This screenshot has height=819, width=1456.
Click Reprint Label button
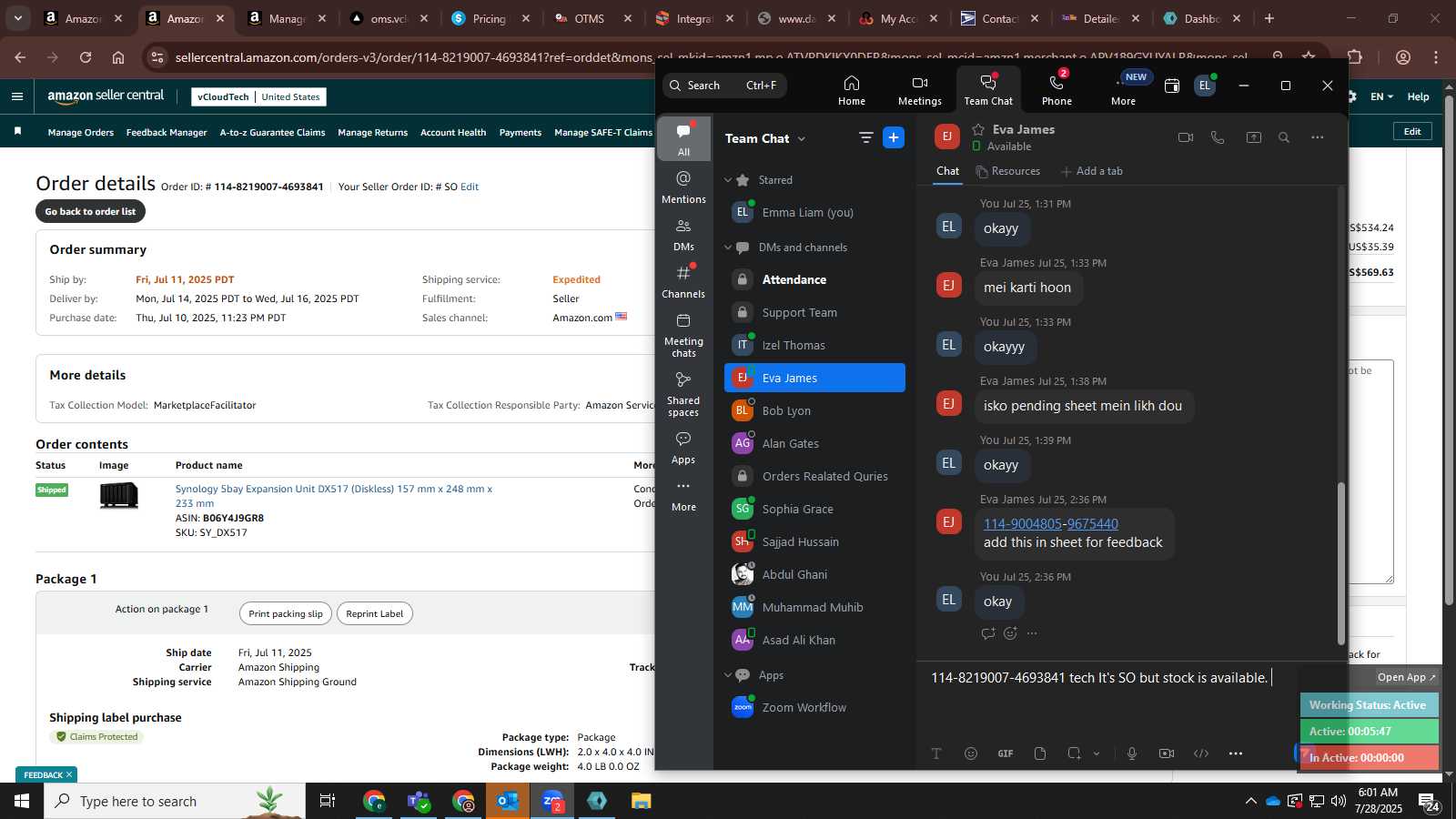click(x=375, y=613)
